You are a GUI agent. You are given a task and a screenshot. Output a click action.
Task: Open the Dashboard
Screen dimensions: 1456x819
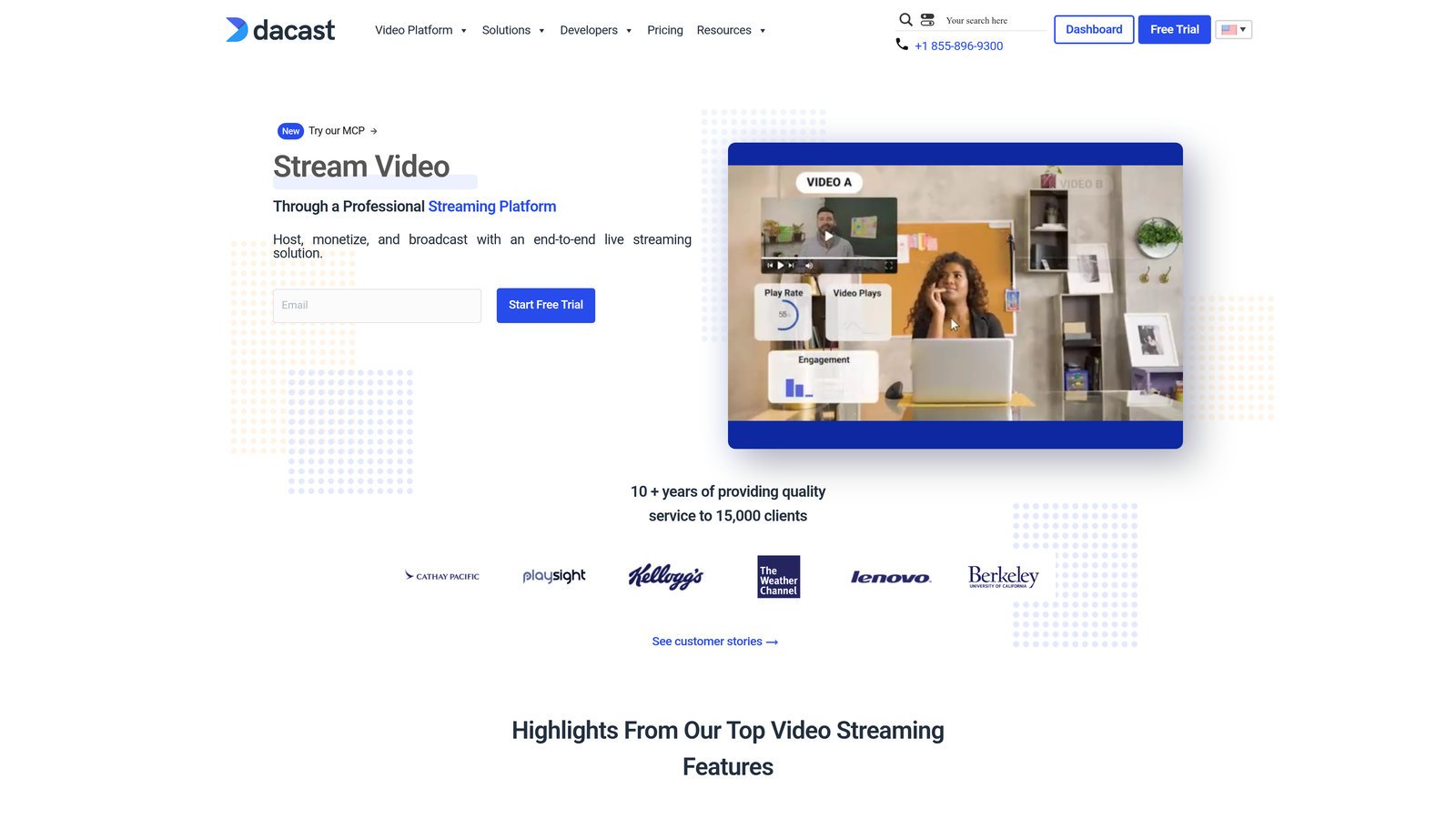(x=1093, y=29)
